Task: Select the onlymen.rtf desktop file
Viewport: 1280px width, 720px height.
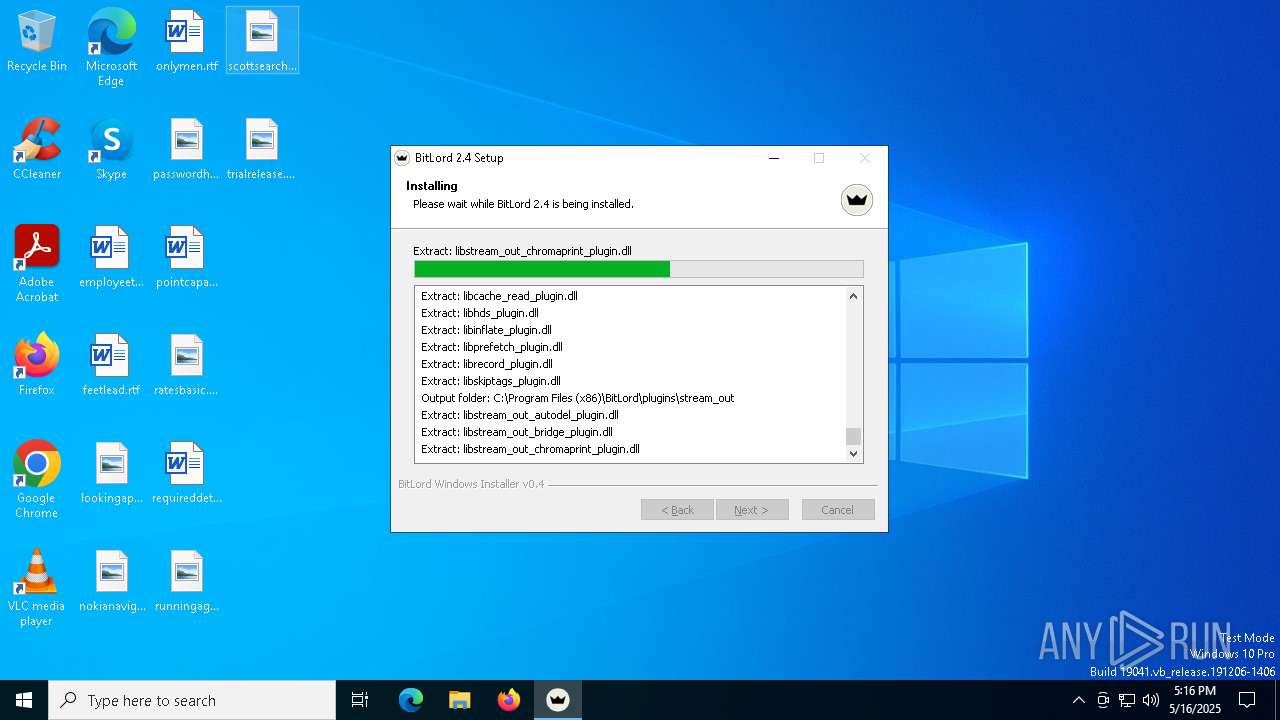Action: click(x=186, y=42)
